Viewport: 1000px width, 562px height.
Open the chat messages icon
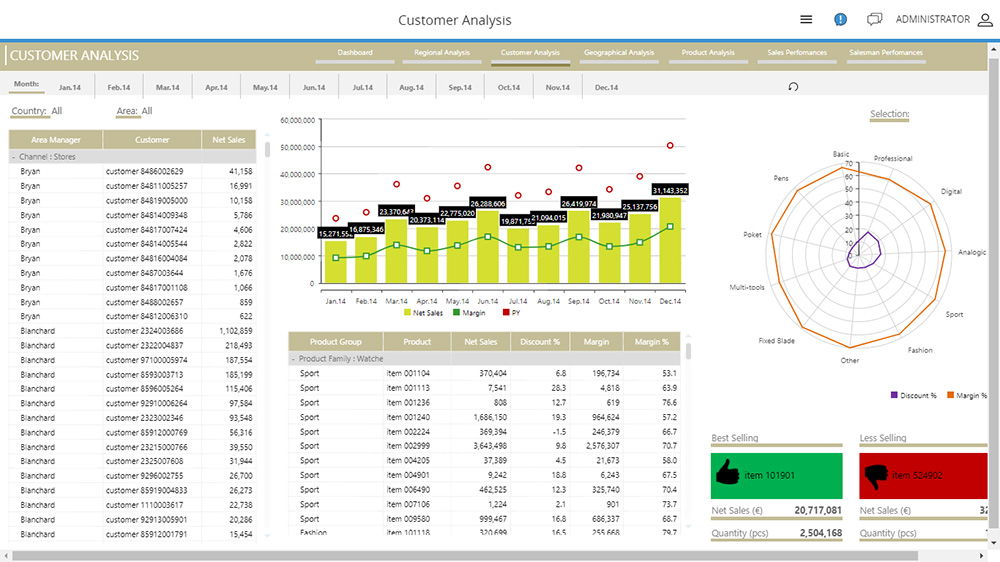tap(874, 19)
